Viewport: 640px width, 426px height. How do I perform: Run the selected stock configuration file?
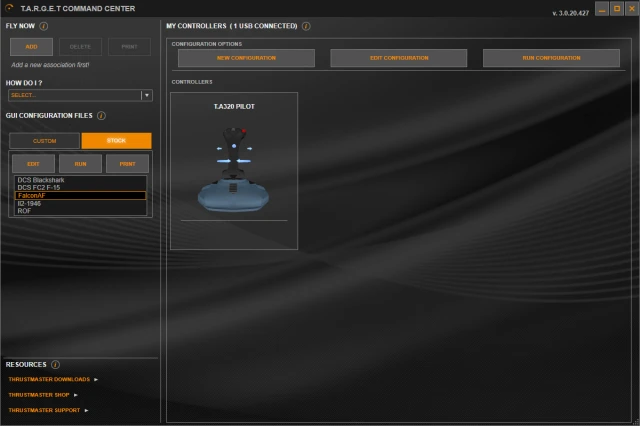click(x=80, y=164)
